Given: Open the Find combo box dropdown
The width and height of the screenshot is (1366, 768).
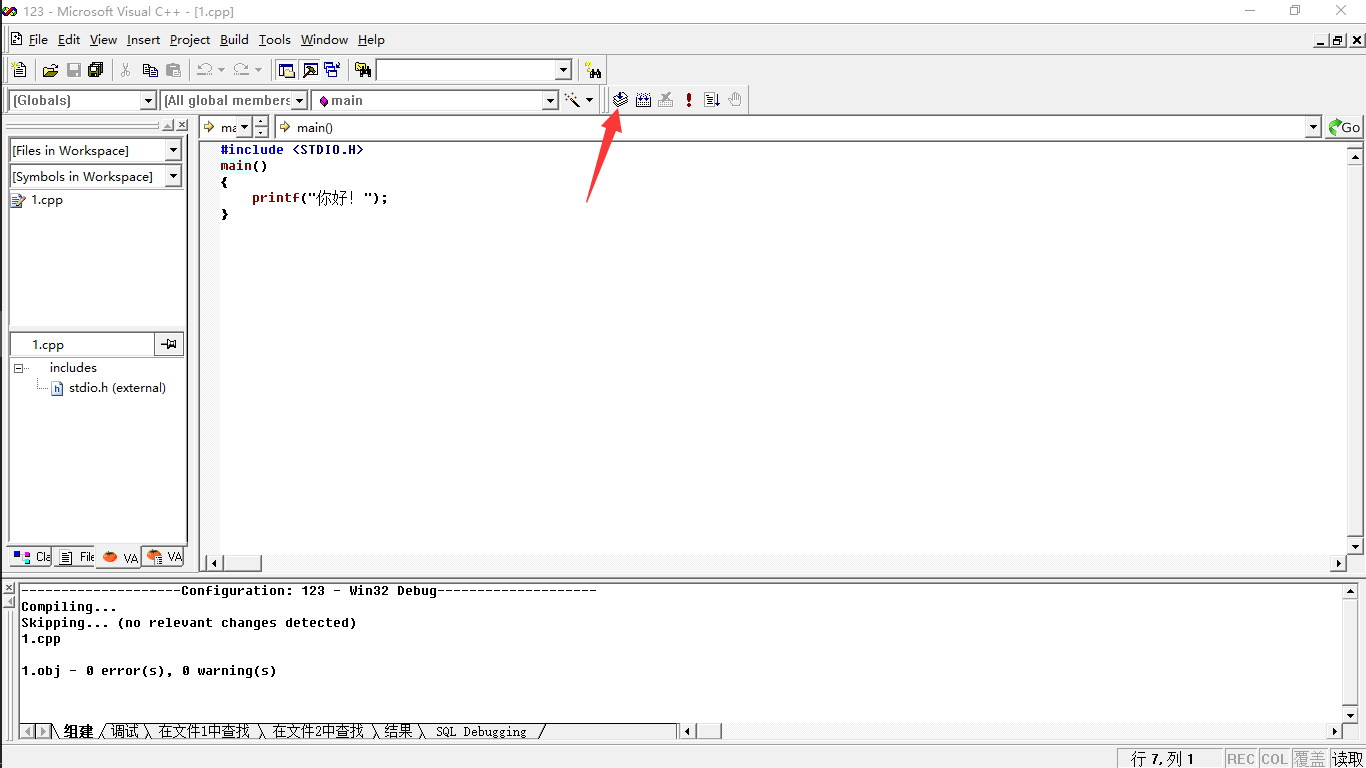Looking at the screenshot, I should 563,70.
